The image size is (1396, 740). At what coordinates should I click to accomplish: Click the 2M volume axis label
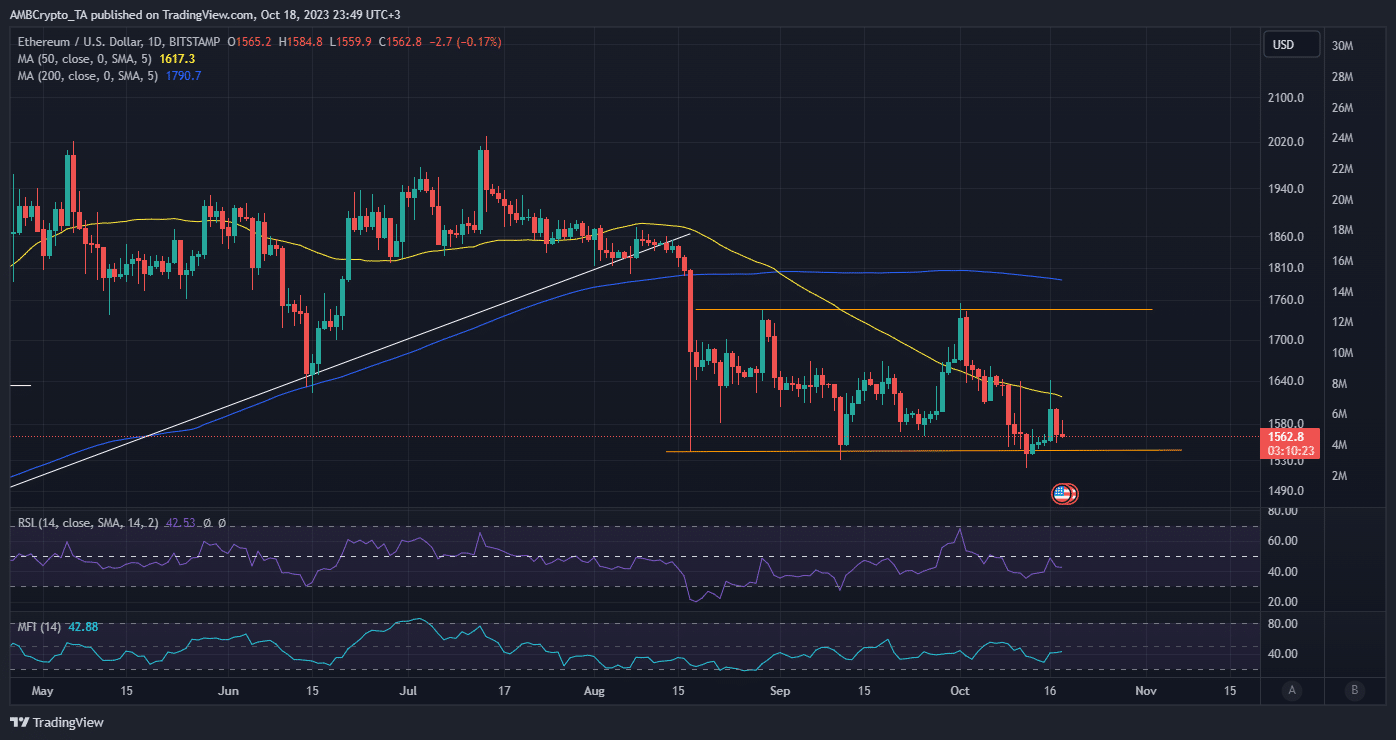pyautogui.click(x=1342, y=475)
